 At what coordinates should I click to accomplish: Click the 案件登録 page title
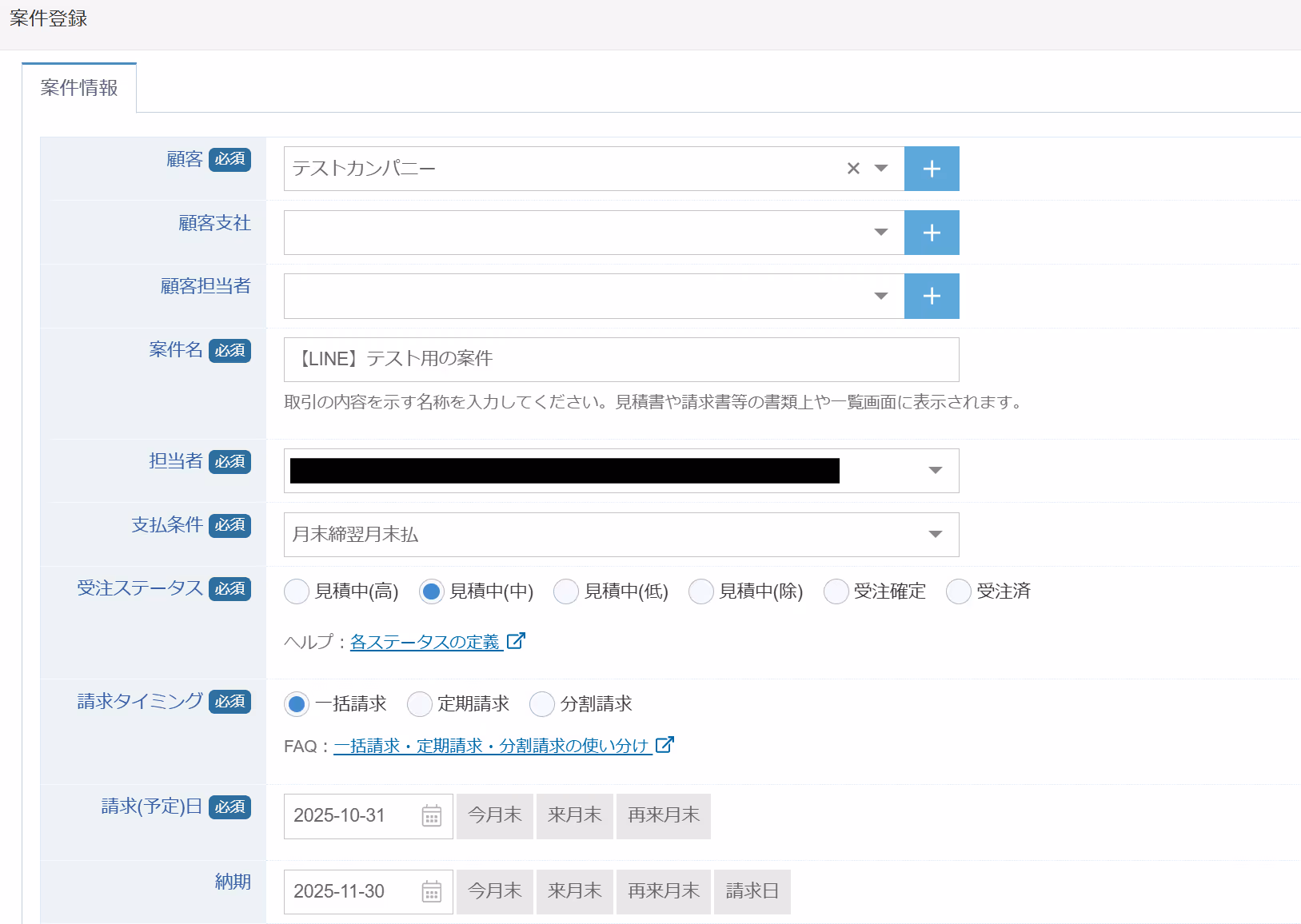click(x=49, y=18)
